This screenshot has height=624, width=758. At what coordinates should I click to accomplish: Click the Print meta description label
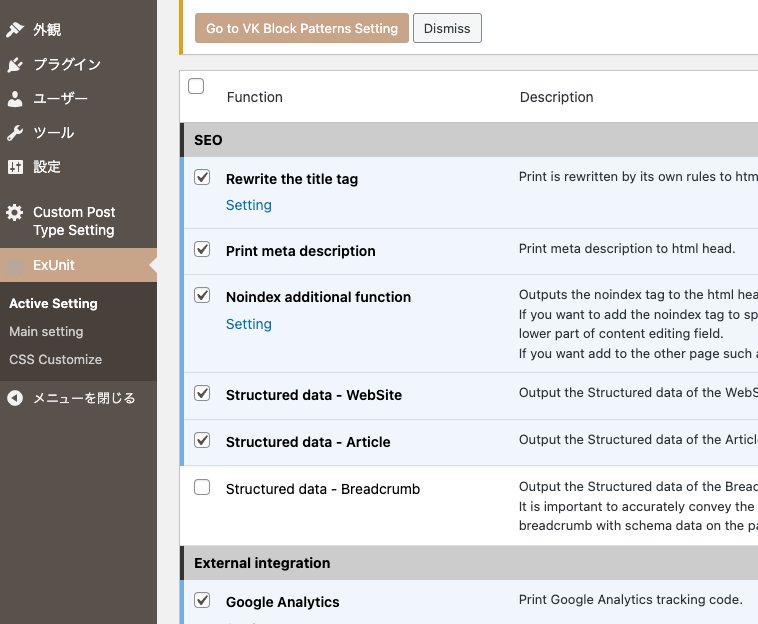click(x=301, y=251)
